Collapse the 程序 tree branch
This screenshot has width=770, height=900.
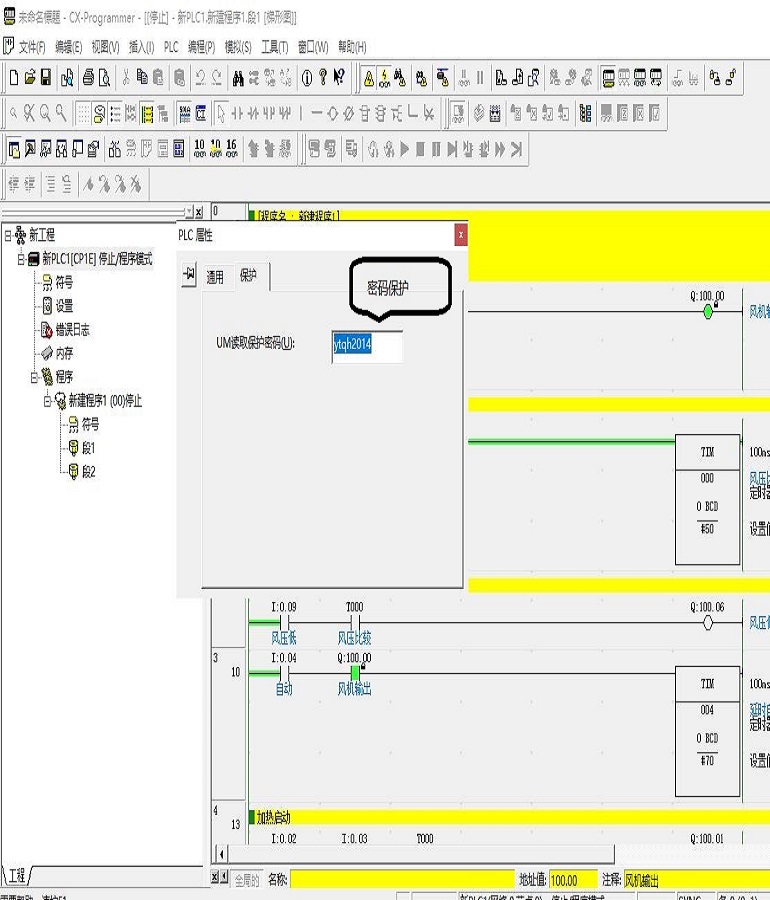pyautogui.click(x=34, y=377)
